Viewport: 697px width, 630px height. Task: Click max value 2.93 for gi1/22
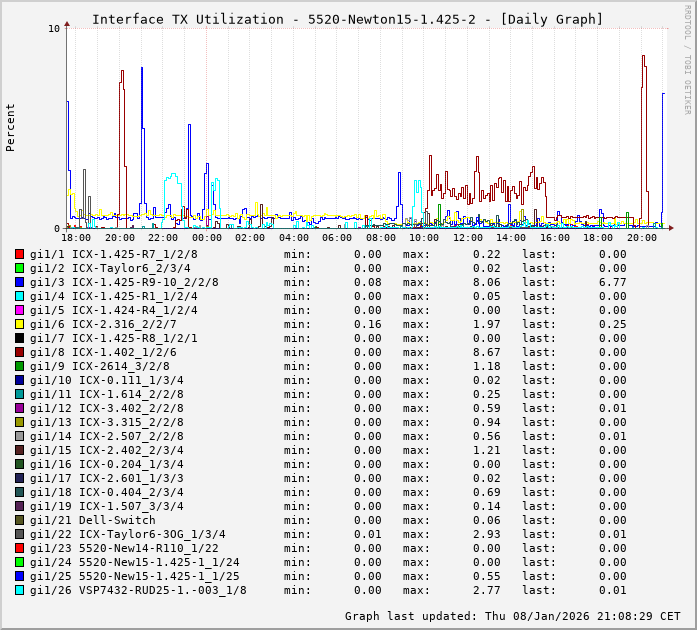(487, 534)
